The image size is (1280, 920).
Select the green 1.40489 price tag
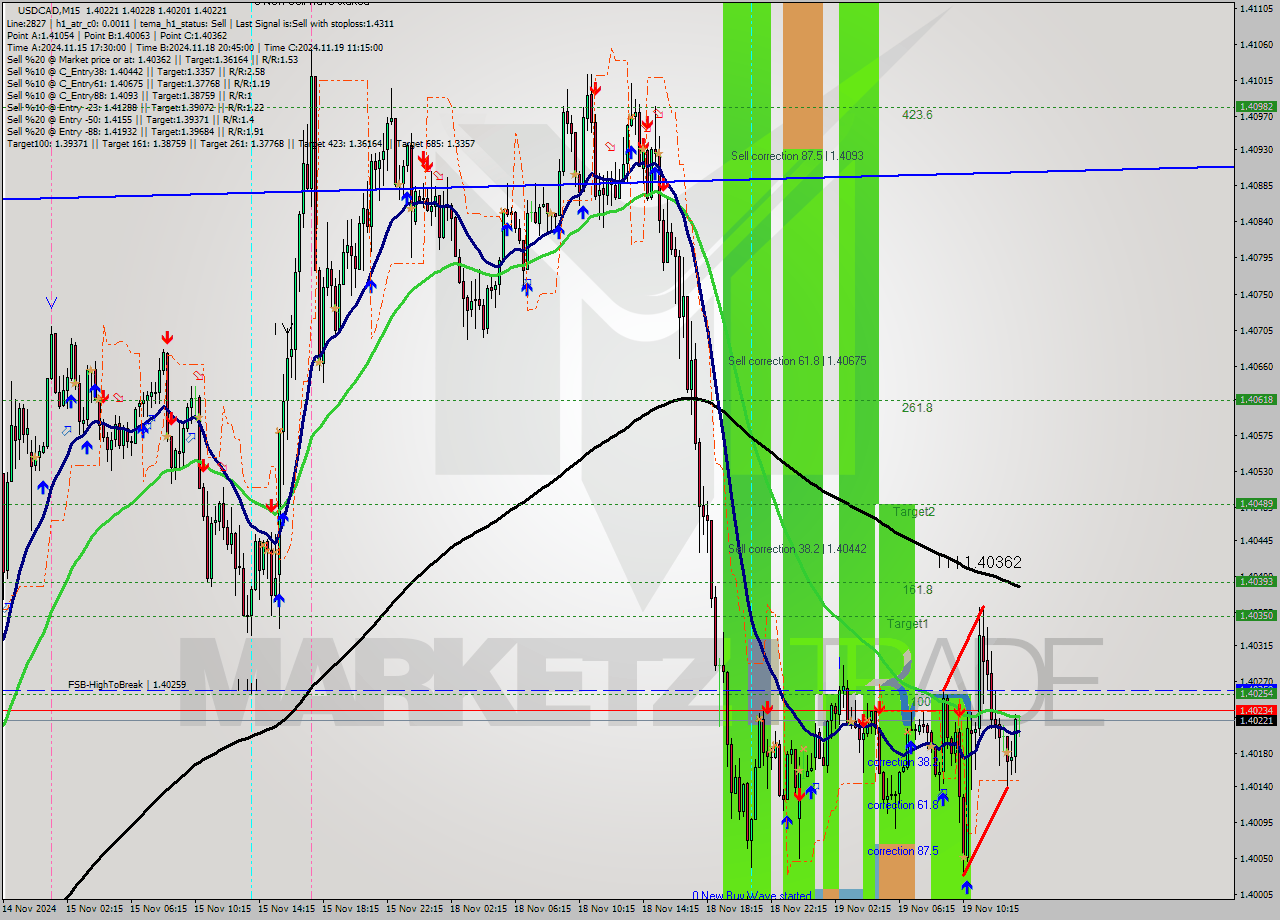tap(1256, 503)
